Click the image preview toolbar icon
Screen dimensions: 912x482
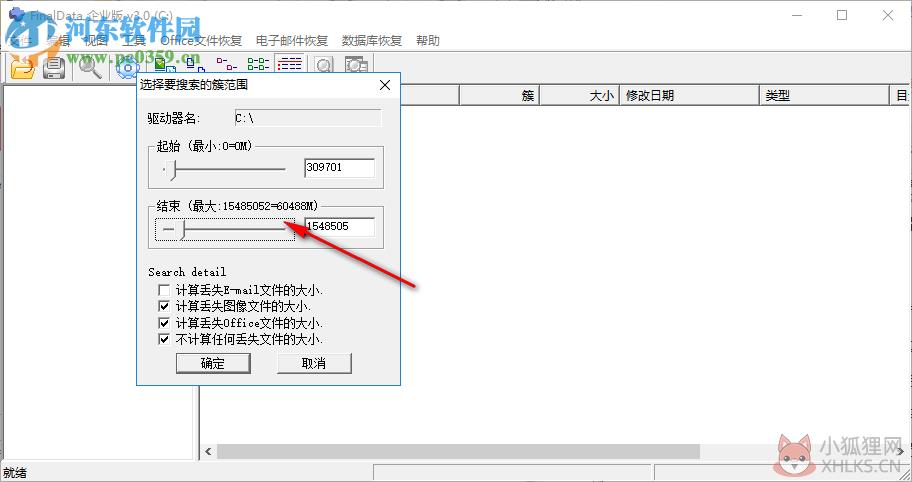click(356, 65)
